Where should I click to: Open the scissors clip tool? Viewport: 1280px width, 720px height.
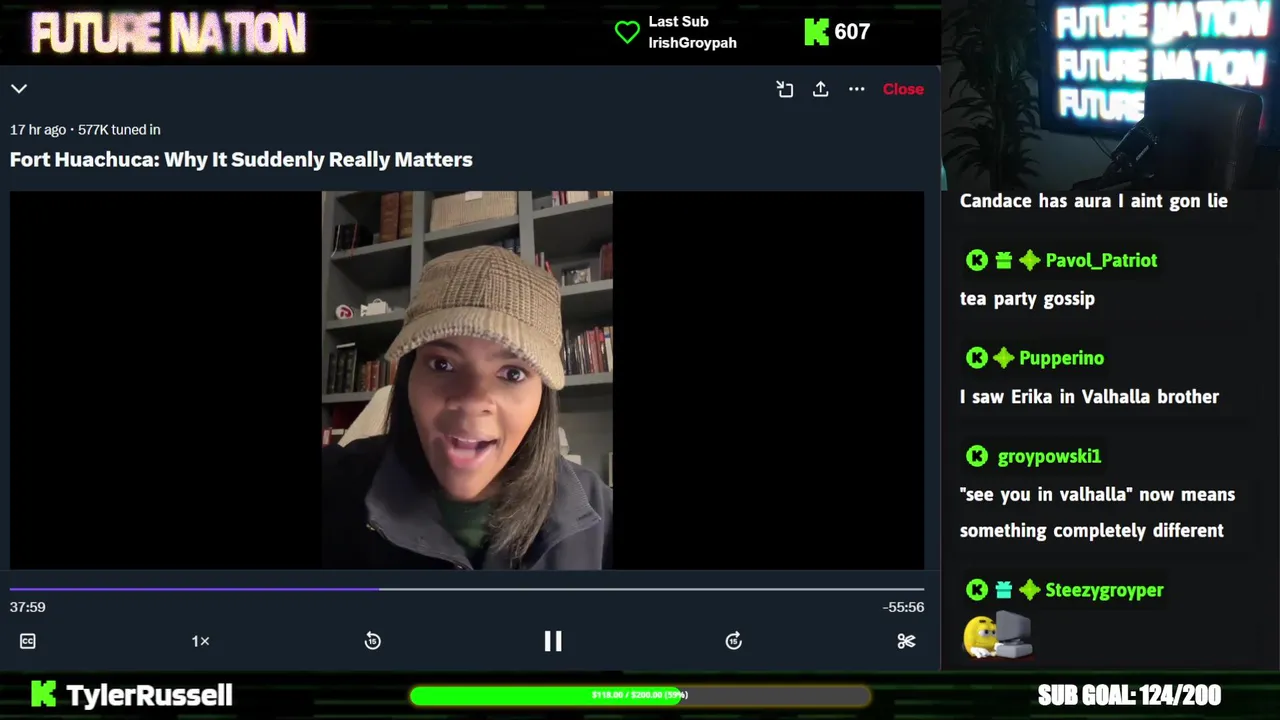906,641
